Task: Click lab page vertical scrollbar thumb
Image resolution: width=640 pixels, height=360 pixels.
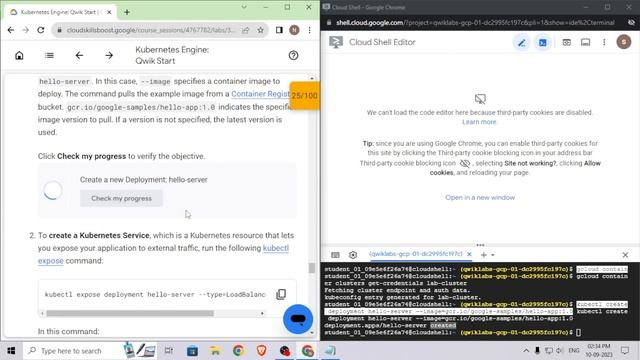Action: (312, 268)
